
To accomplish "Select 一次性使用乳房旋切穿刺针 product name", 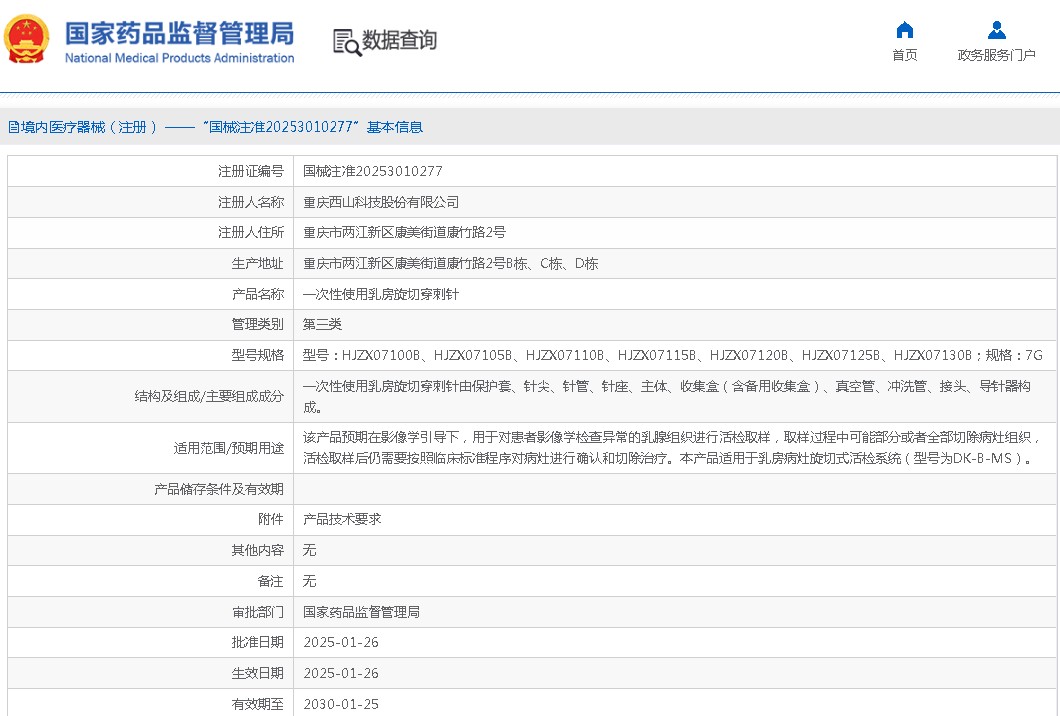I will (381, 294).
